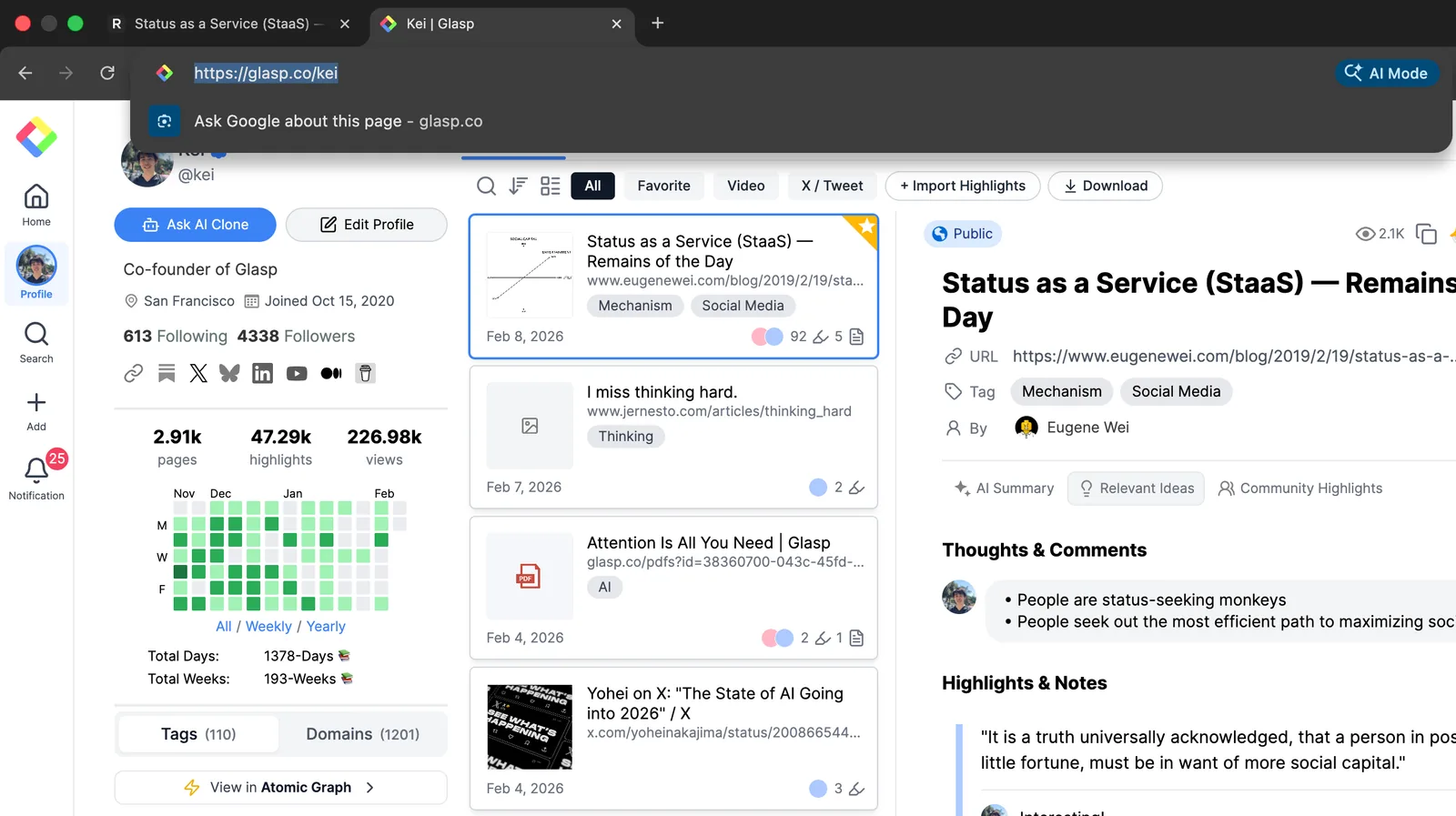This screenshot has height=816, width=1456.
Task: Open the AI Summary tab
Action: [1004, 489]
